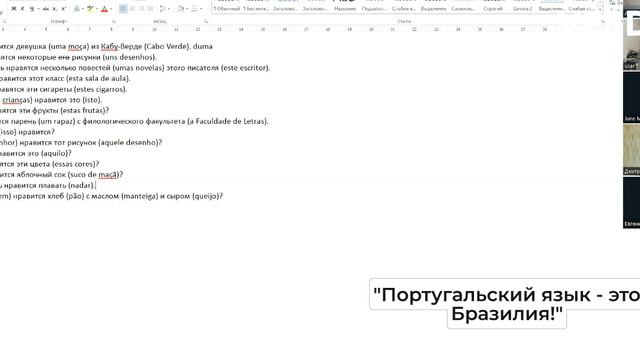Click the text "(esta sala de aula)"
This screenshot has width=640, height=360.
(98, 78)
